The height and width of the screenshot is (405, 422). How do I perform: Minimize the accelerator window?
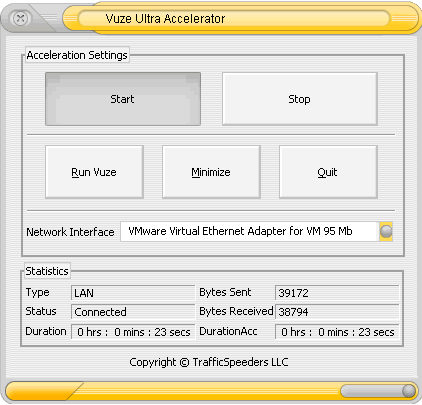pyautogui.click(x=211, y=172)
